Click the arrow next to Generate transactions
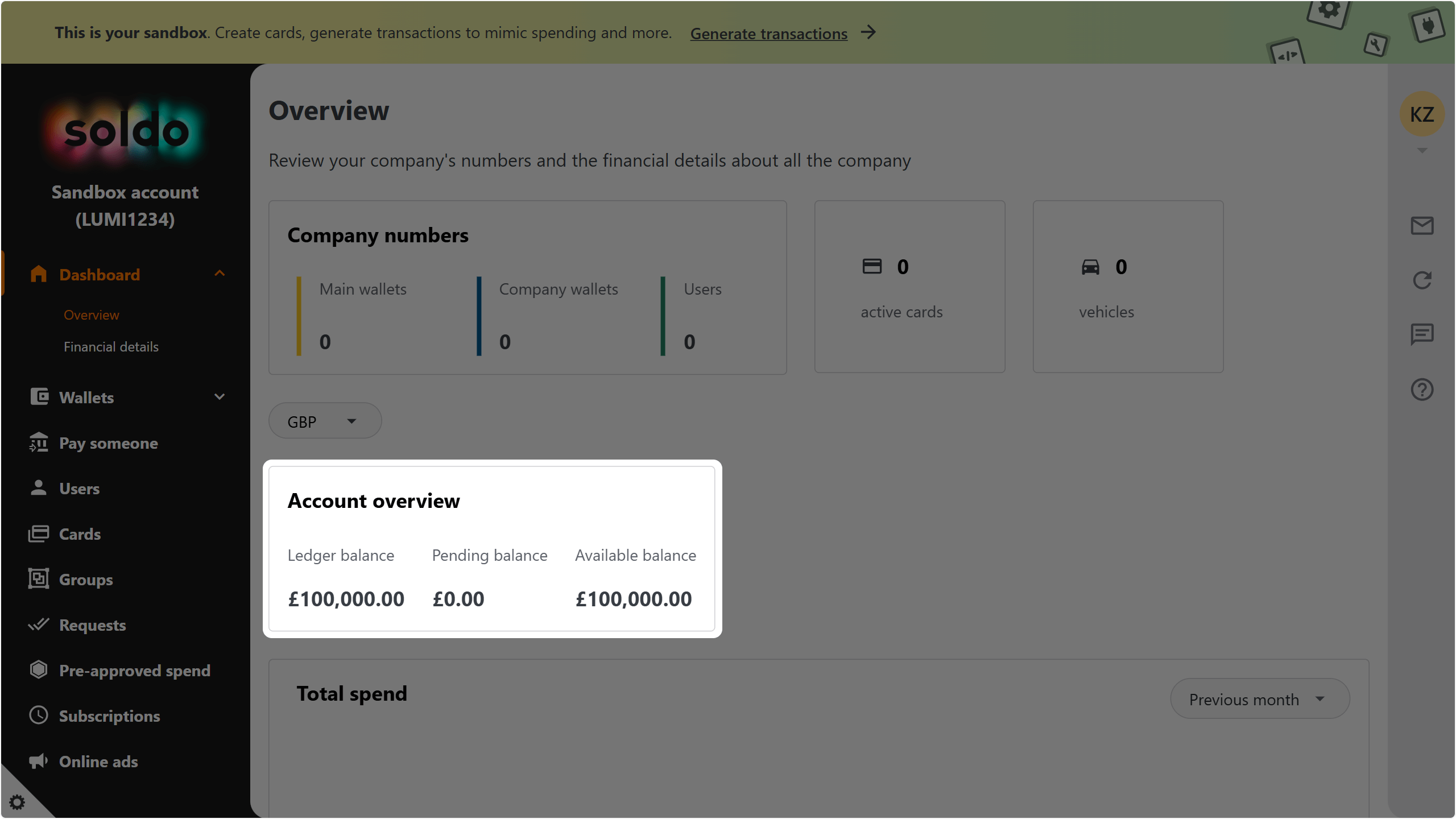The image size is (1456, 819). click(x=868, y=32)
